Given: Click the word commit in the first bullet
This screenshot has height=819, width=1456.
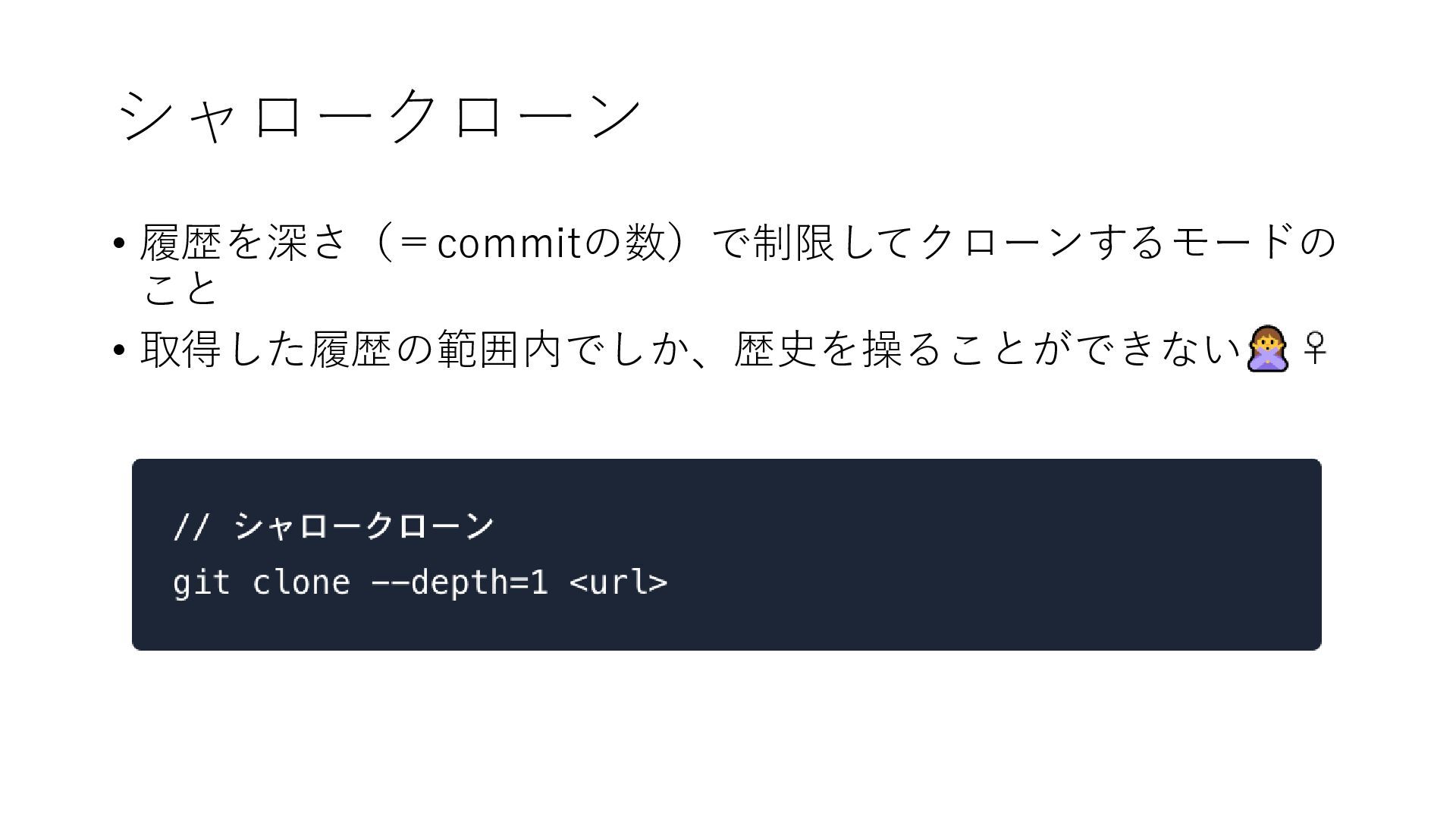Looking at the screenshot, I should click(x=509, y=243).
